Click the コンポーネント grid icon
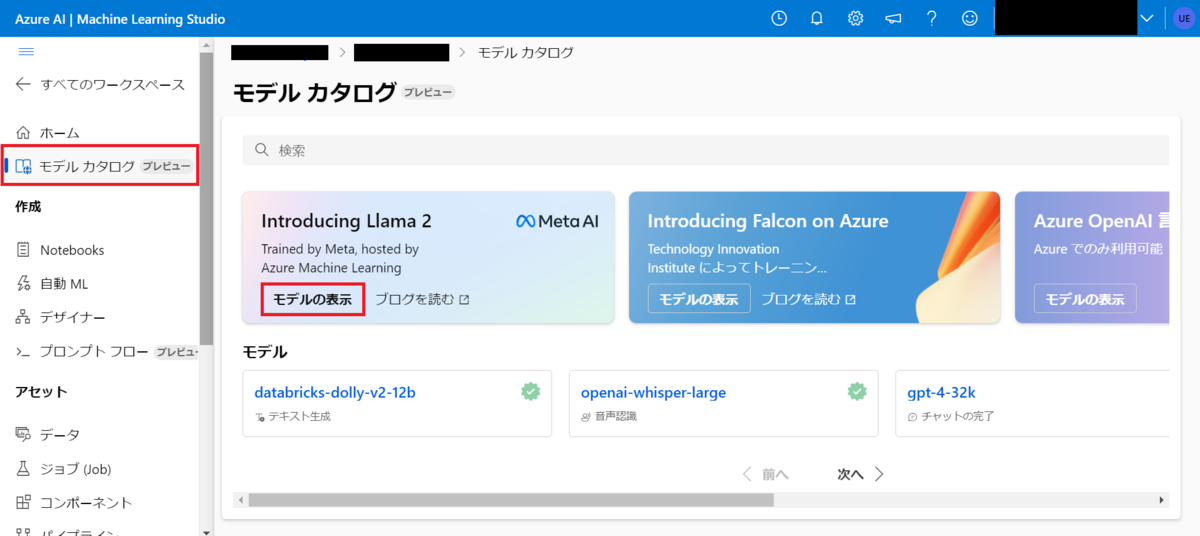Screen dimensions: 1200x536 point(23,503)
